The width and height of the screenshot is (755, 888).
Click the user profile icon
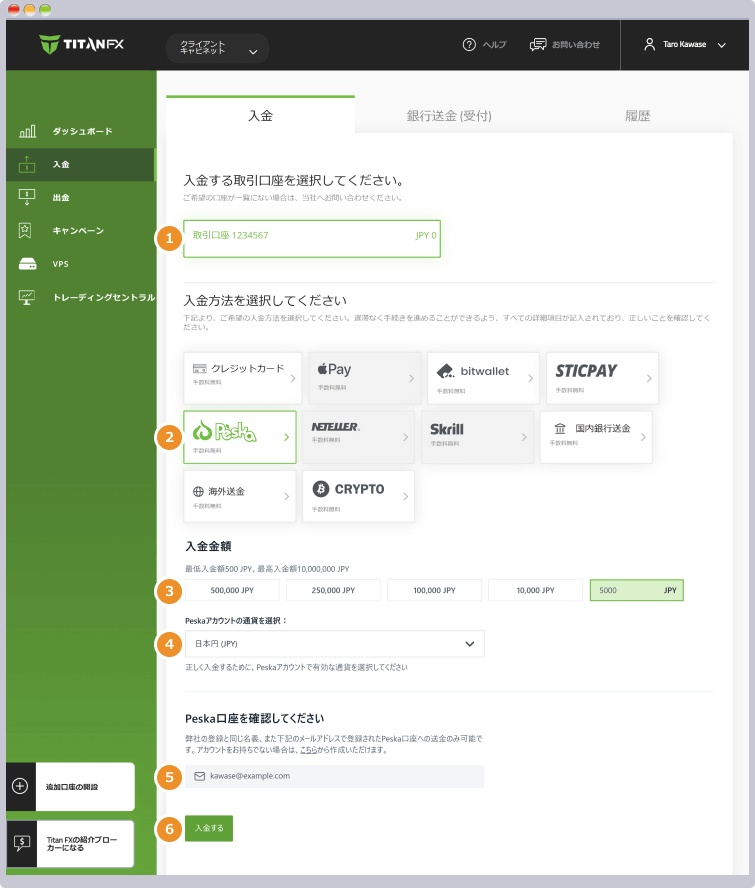coord(650,44)
